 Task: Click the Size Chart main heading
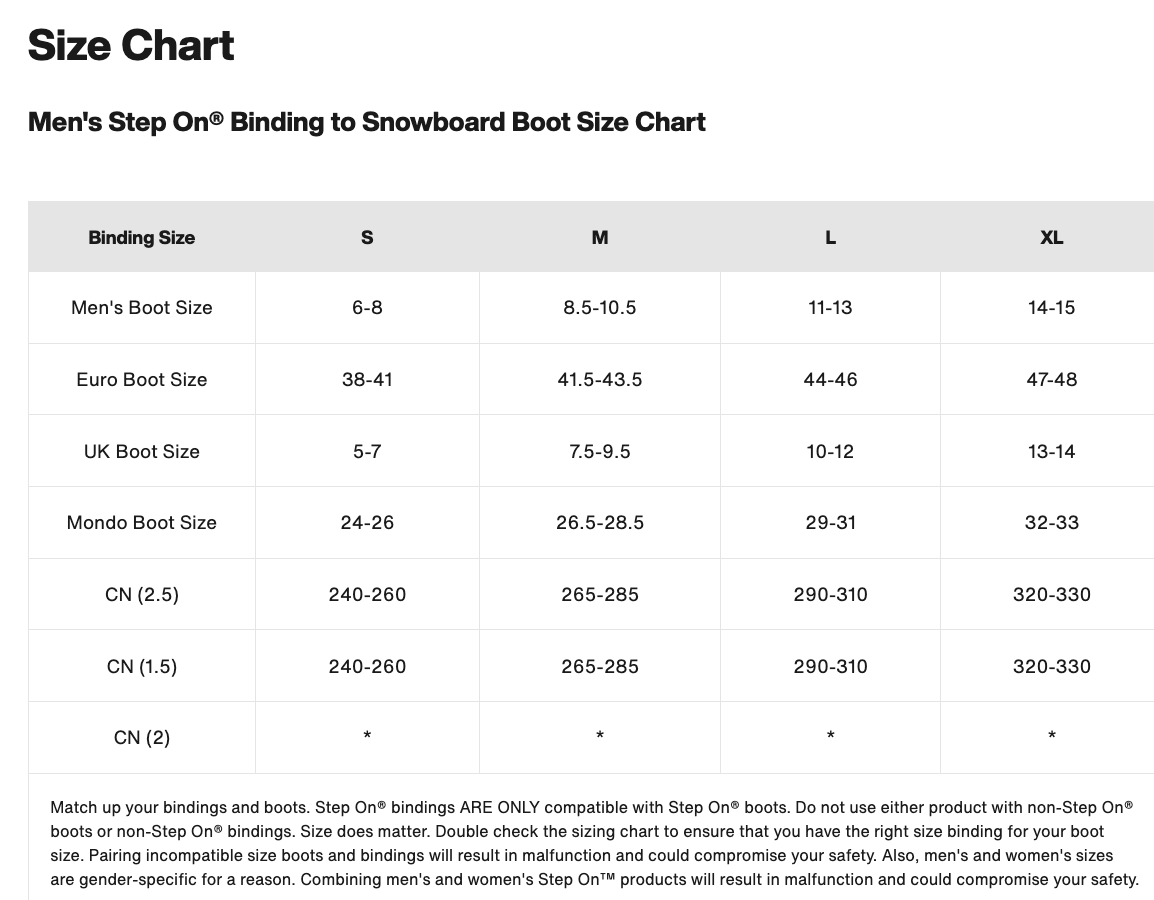click(x=131, y=46)
